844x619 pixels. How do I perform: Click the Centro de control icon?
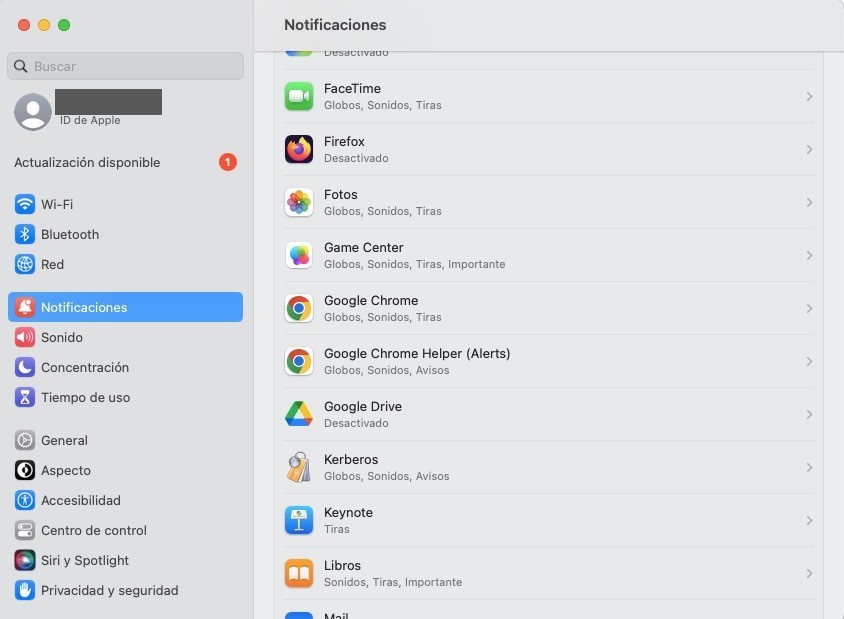click(25, 530)
